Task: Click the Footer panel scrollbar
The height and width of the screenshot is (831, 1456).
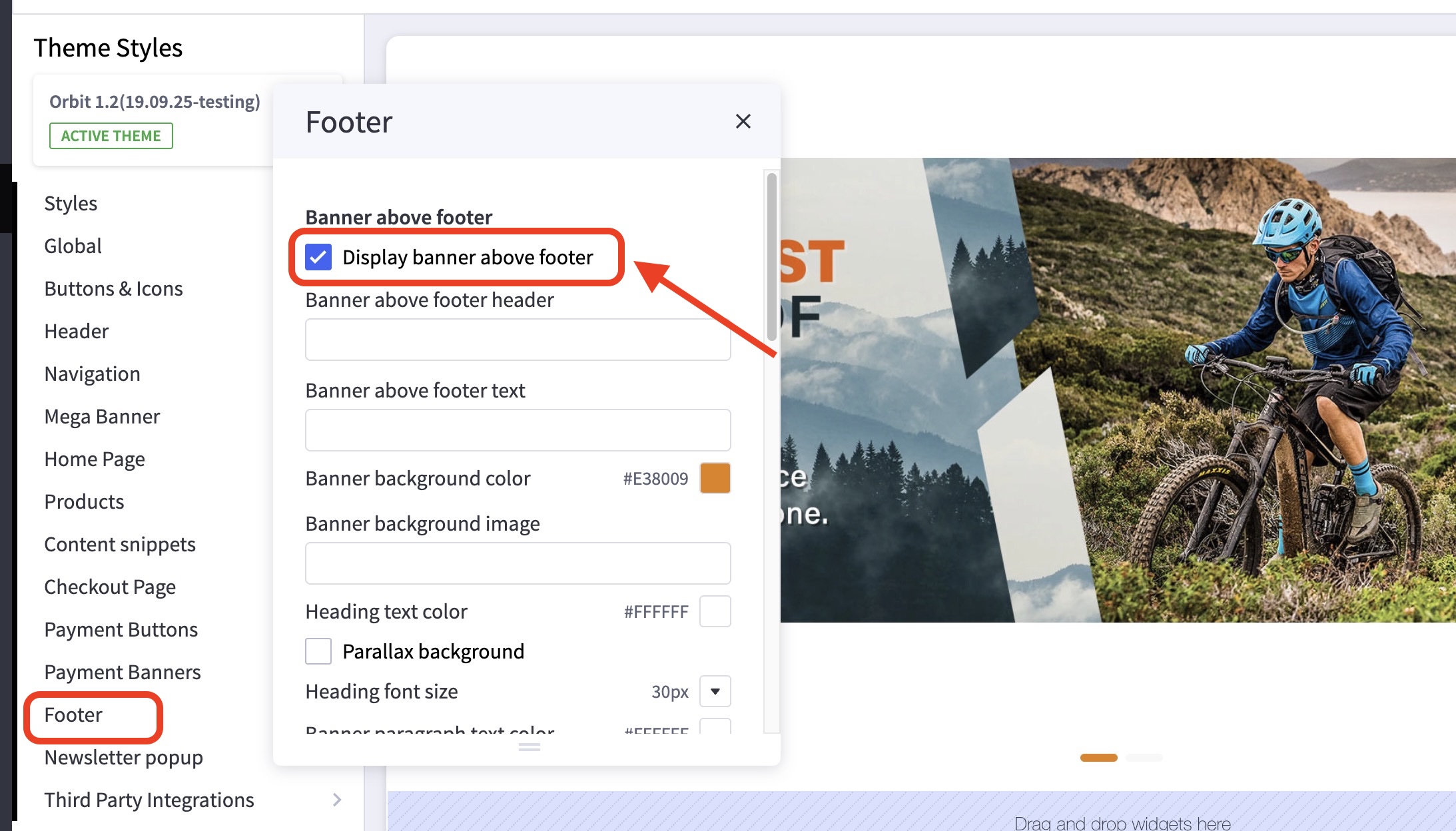Action: pos(771,256)
